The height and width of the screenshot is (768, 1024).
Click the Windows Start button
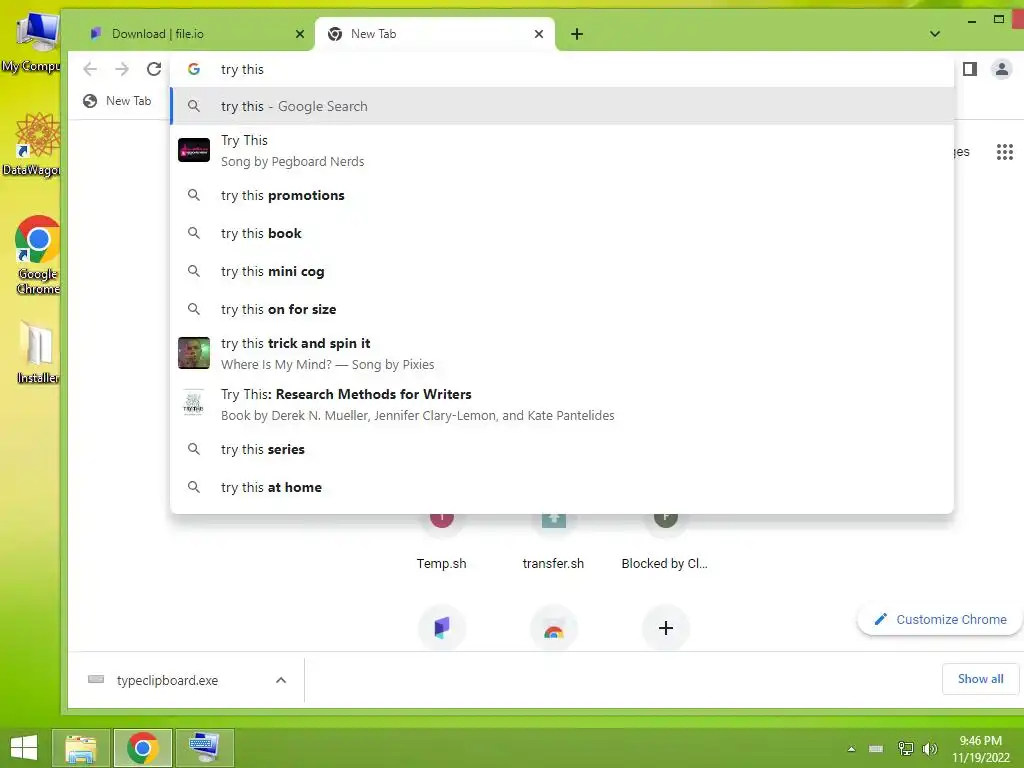click(x=24, y=748)
